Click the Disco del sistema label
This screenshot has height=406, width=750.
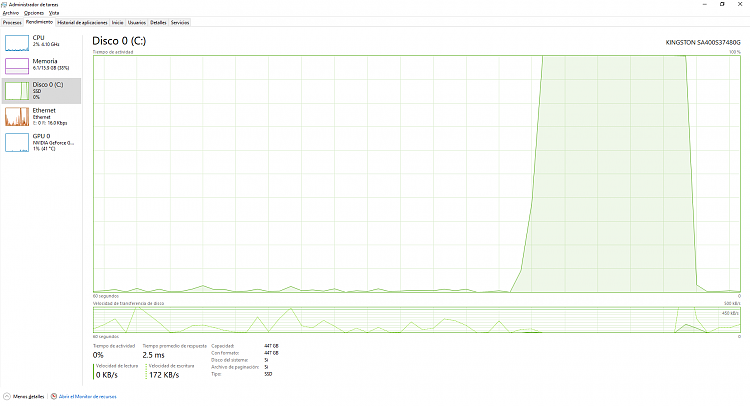230,360
